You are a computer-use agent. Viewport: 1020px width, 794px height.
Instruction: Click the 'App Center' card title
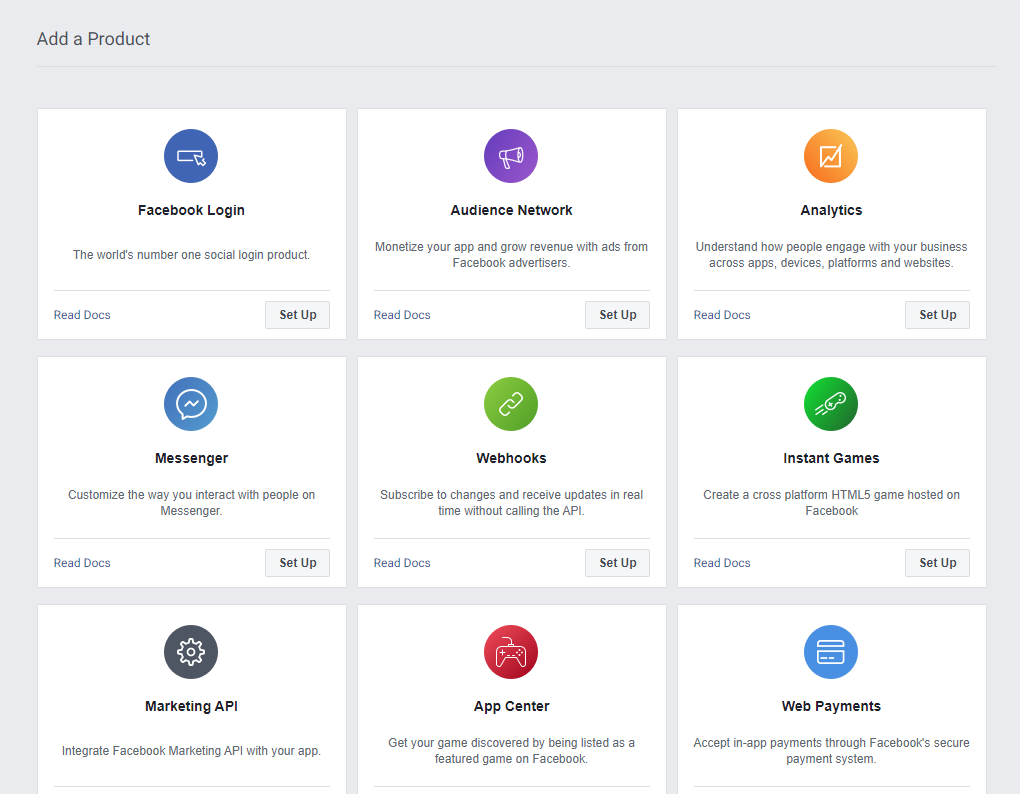[x=511, y=706]
